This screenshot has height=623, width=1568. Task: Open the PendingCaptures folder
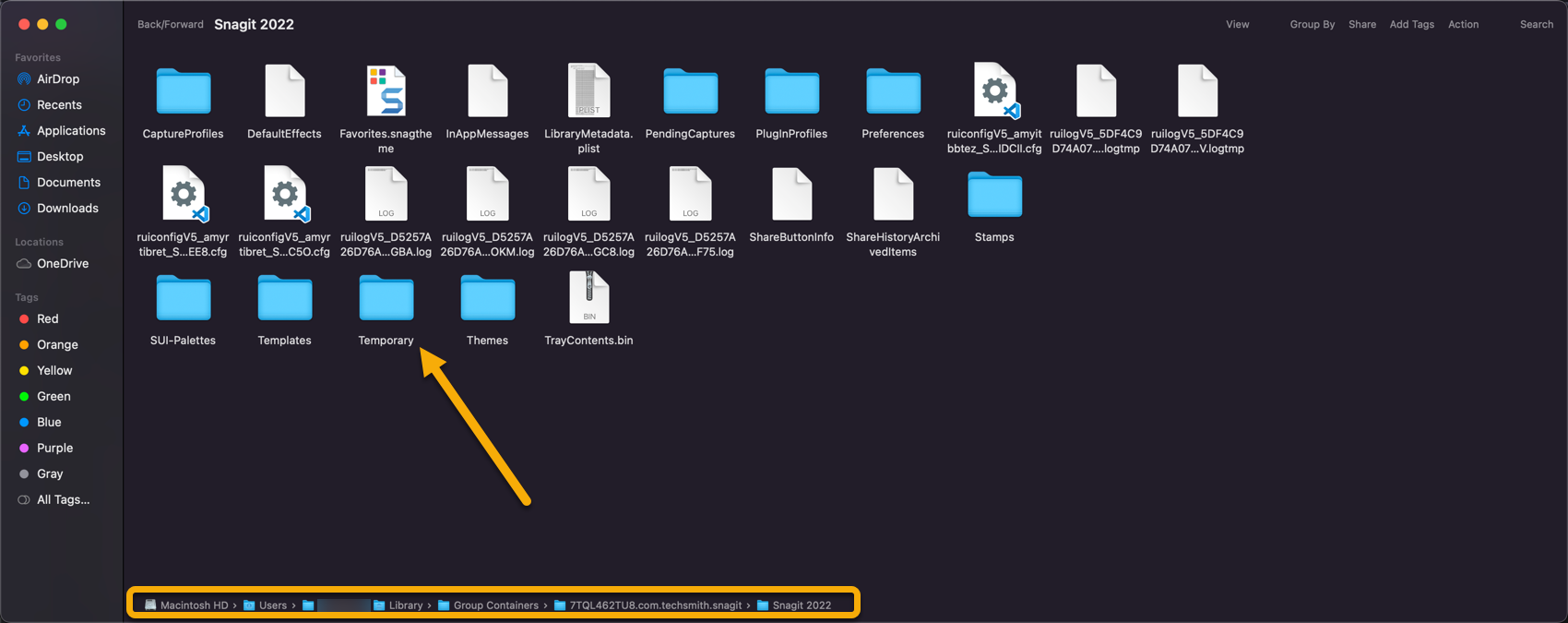point(691,92)
